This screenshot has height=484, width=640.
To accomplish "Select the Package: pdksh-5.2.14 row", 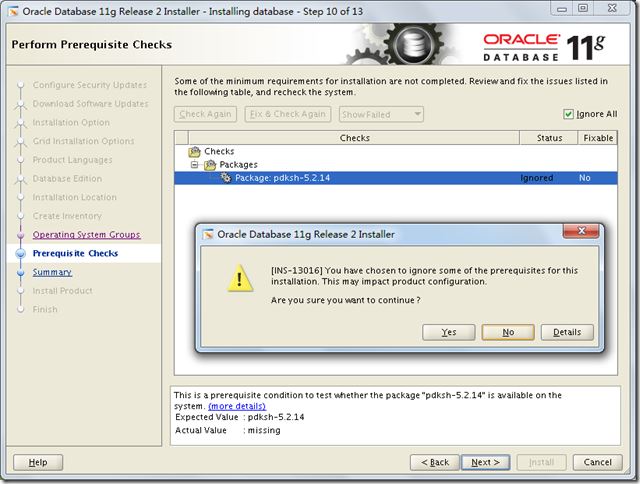I will click(396, 178).
